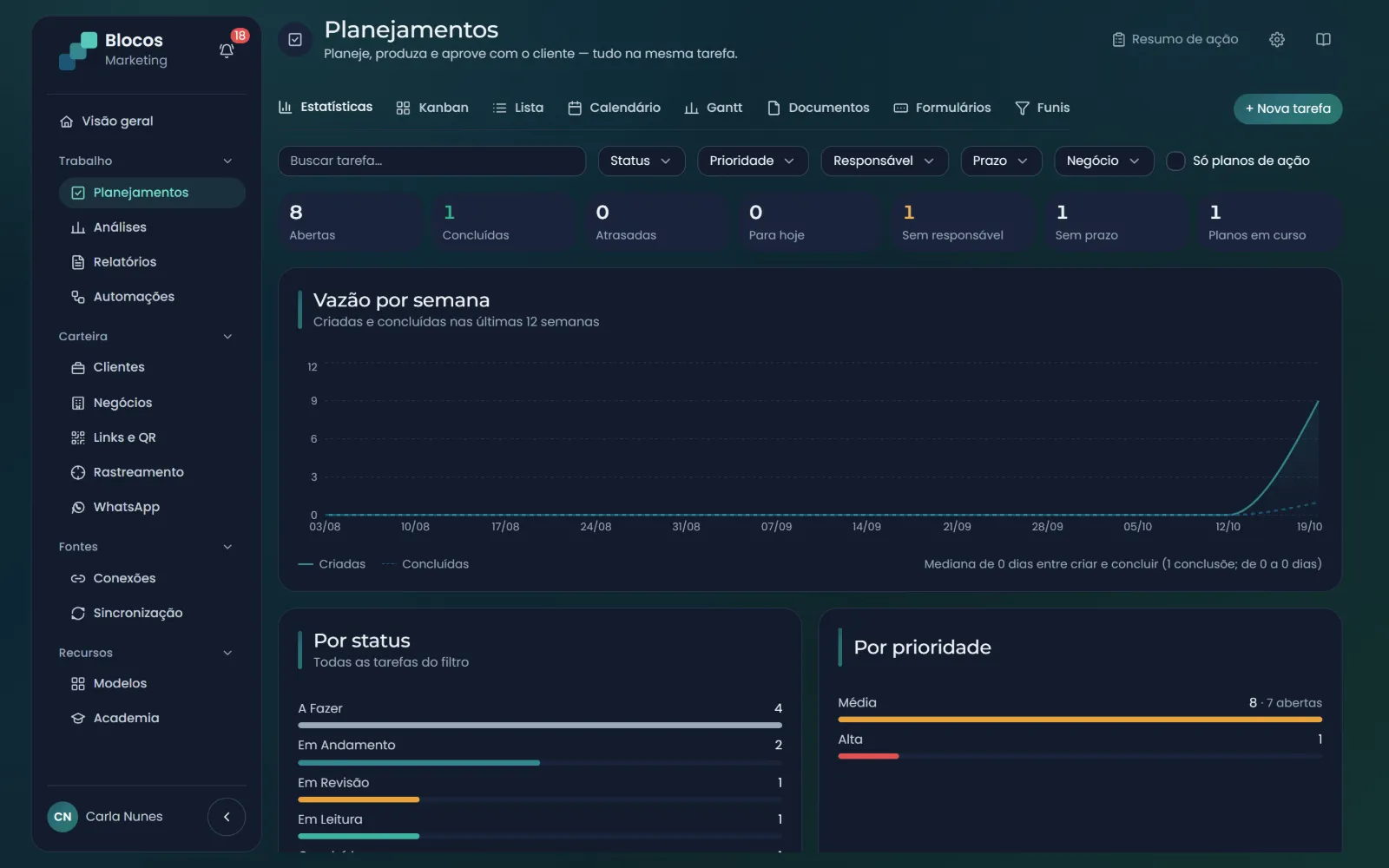Click the Análises chart icon
Viewport: 1389px width, 868px height.
[x=78, y=227]
